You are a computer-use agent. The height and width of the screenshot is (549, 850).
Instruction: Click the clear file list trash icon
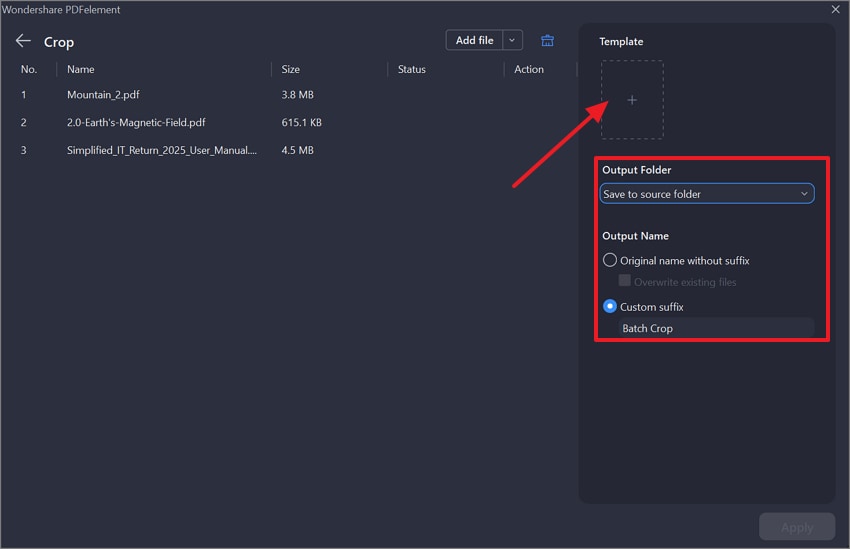[x=548, y=41]
